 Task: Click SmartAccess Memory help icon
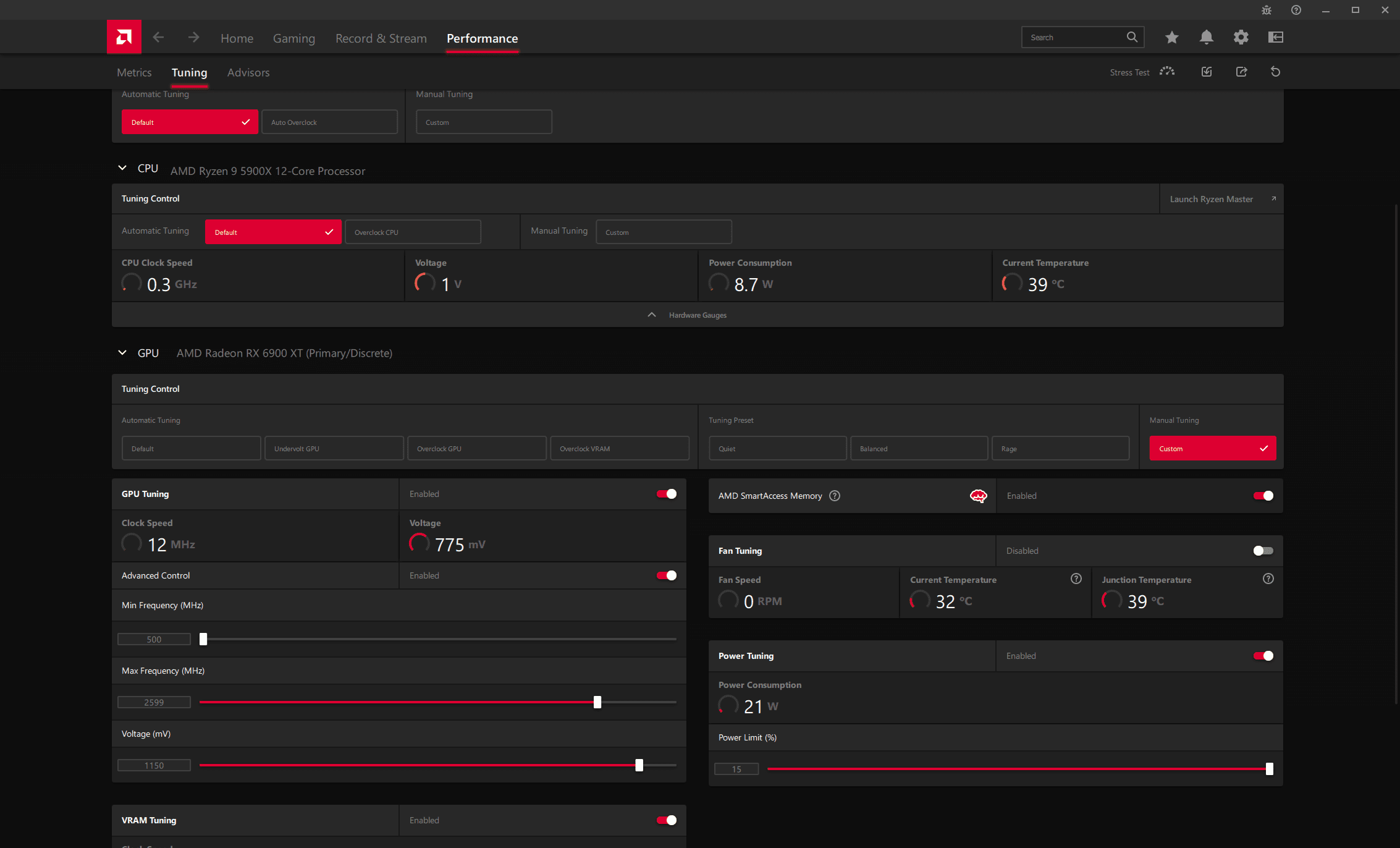click(x=834, y=496)
